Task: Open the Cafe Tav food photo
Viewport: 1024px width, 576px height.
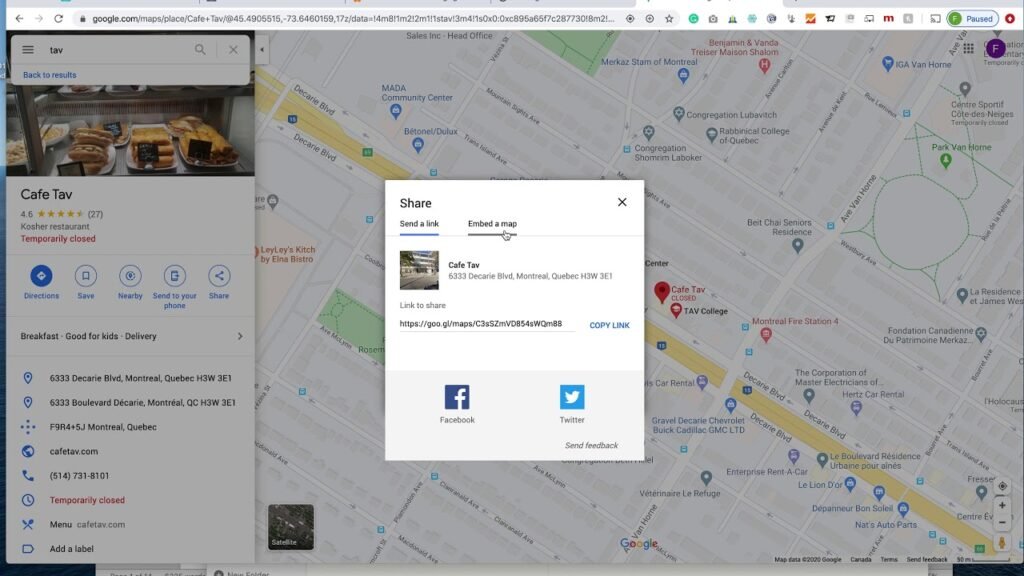Action: (131, 131)
